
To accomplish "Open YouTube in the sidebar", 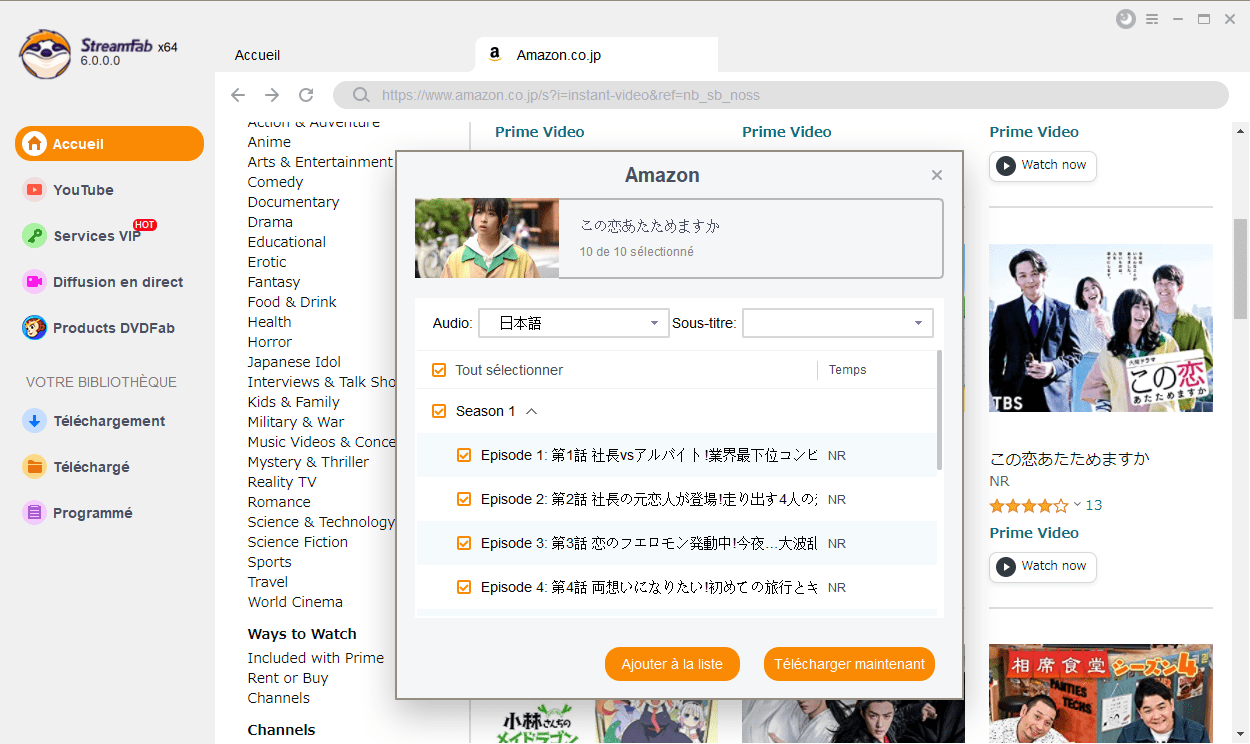I will 83,190.
